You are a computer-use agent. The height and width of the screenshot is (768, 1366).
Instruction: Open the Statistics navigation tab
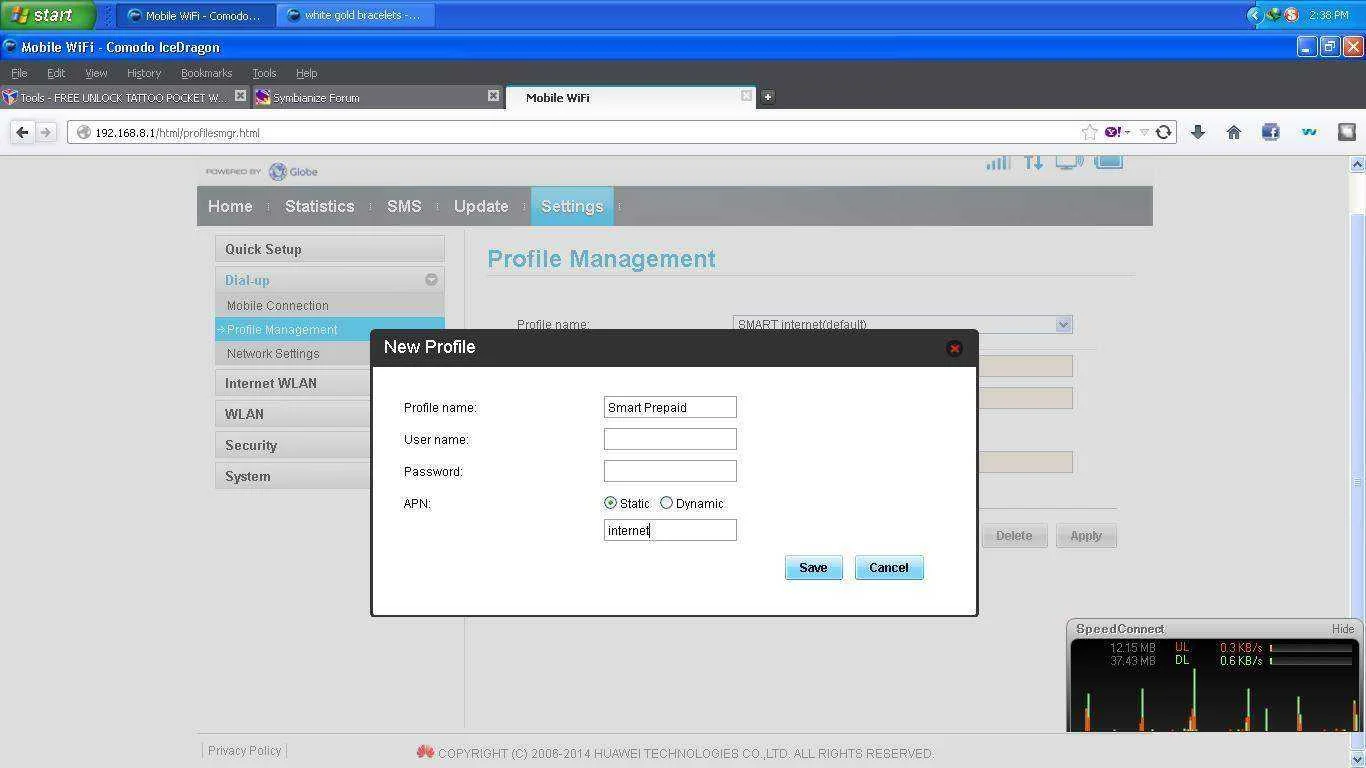pyautogui.click(x=319, y=206)
